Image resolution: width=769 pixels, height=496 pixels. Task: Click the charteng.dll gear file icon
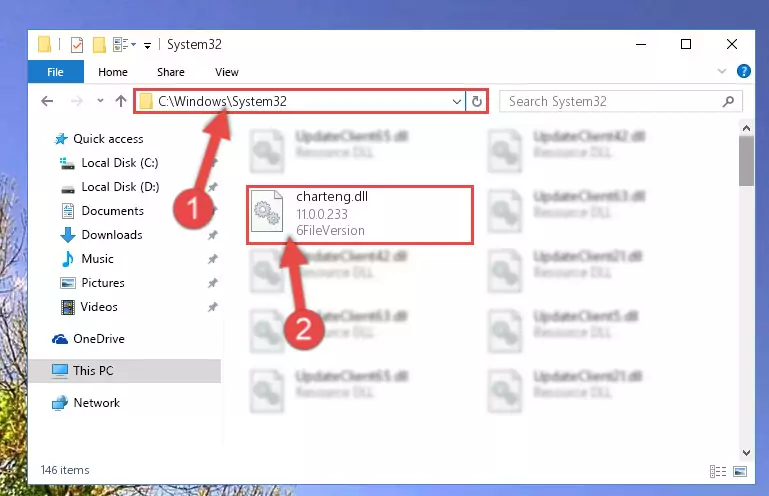(267, 211)
